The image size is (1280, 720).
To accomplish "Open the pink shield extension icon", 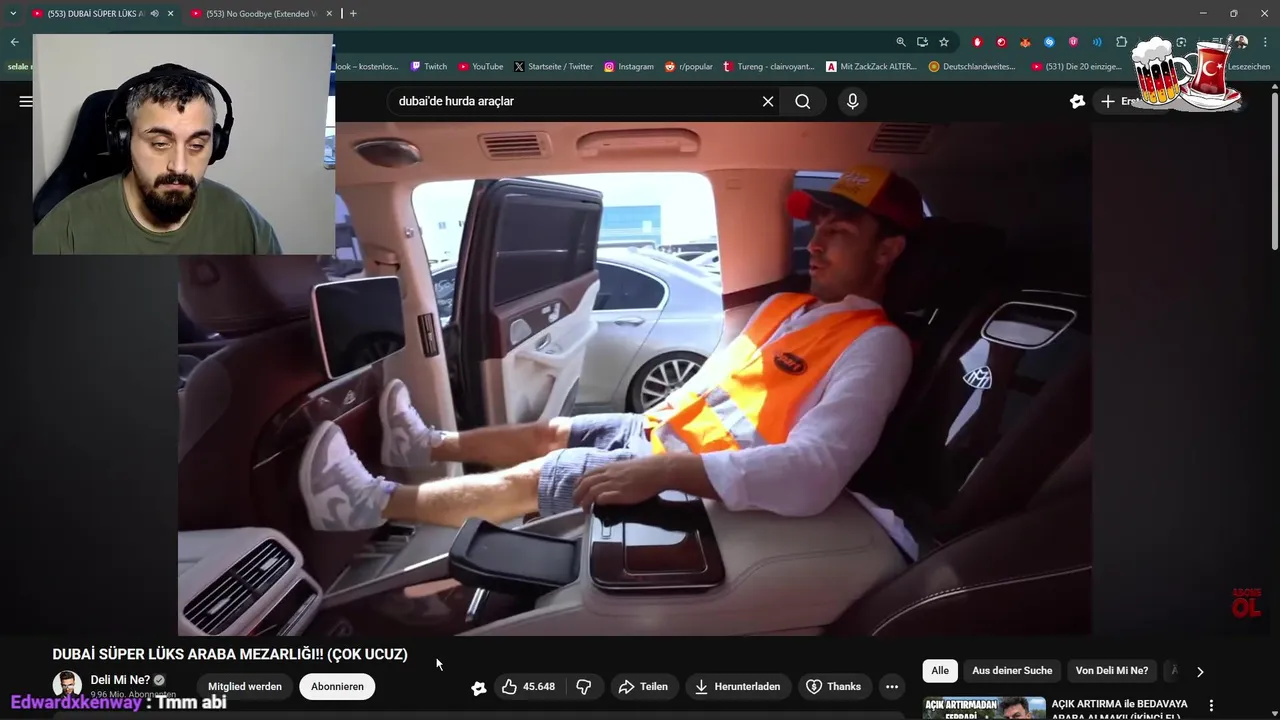I will click(x=1073, y=42).
